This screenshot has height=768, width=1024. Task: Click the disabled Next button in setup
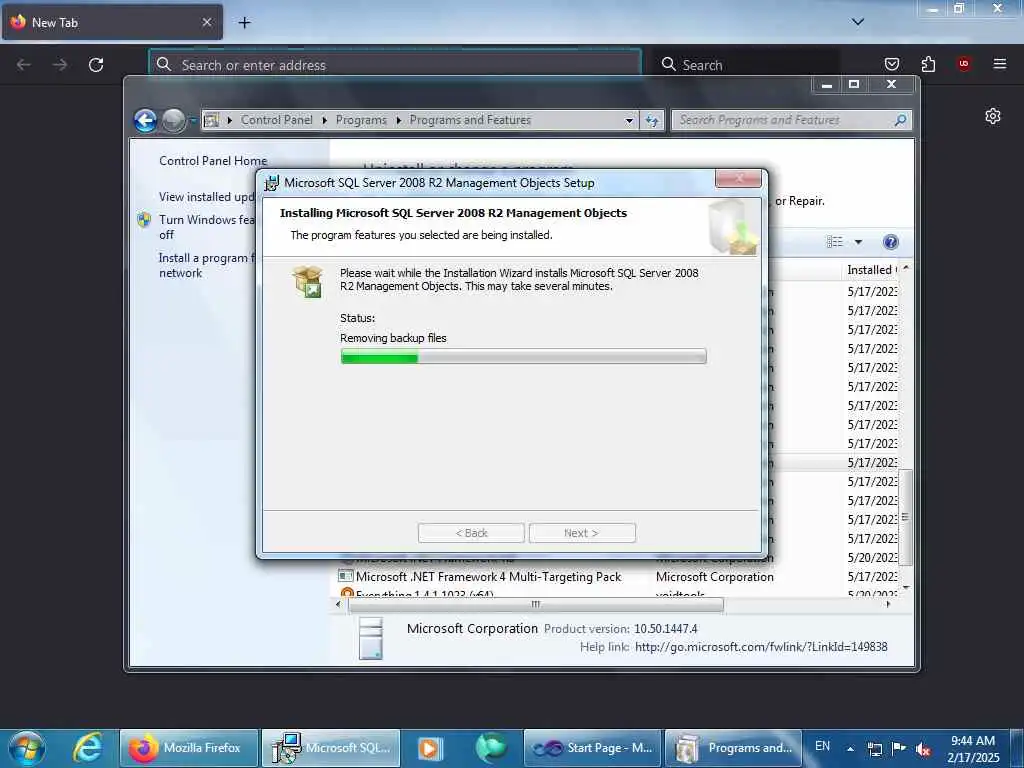tap(582, 533)
